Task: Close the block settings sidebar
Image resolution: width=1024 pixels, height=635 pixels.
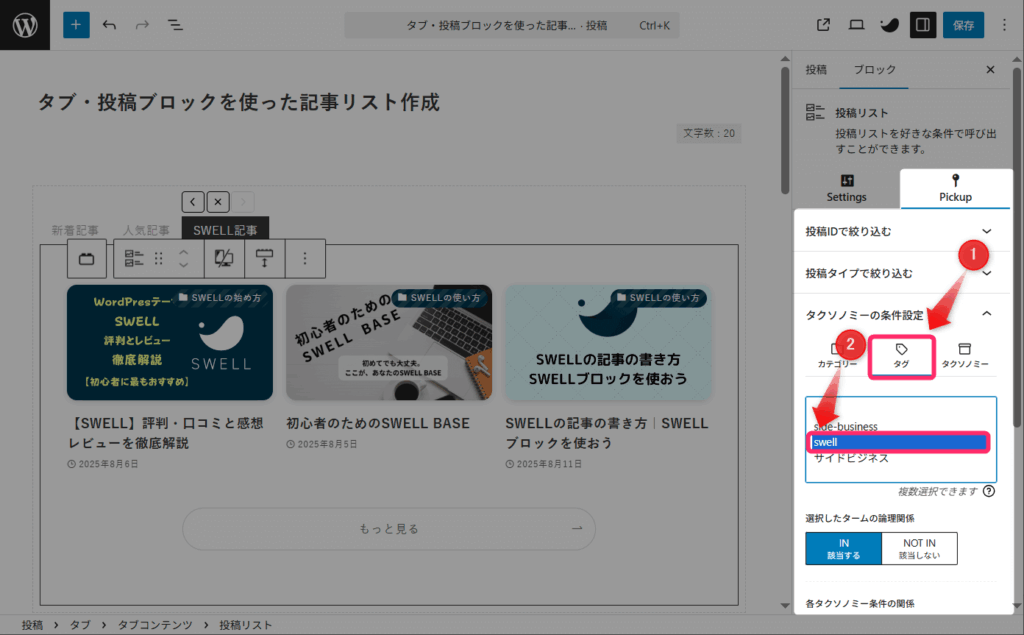Action: (990, 69)
